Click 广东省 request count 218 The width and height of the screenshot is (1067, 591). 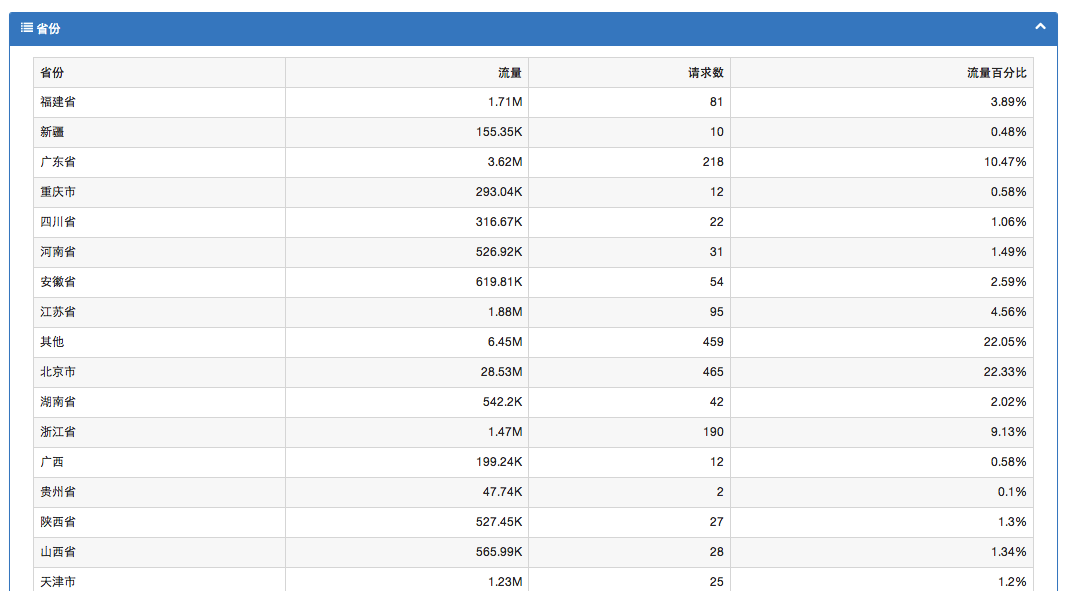tap(713, 162)
